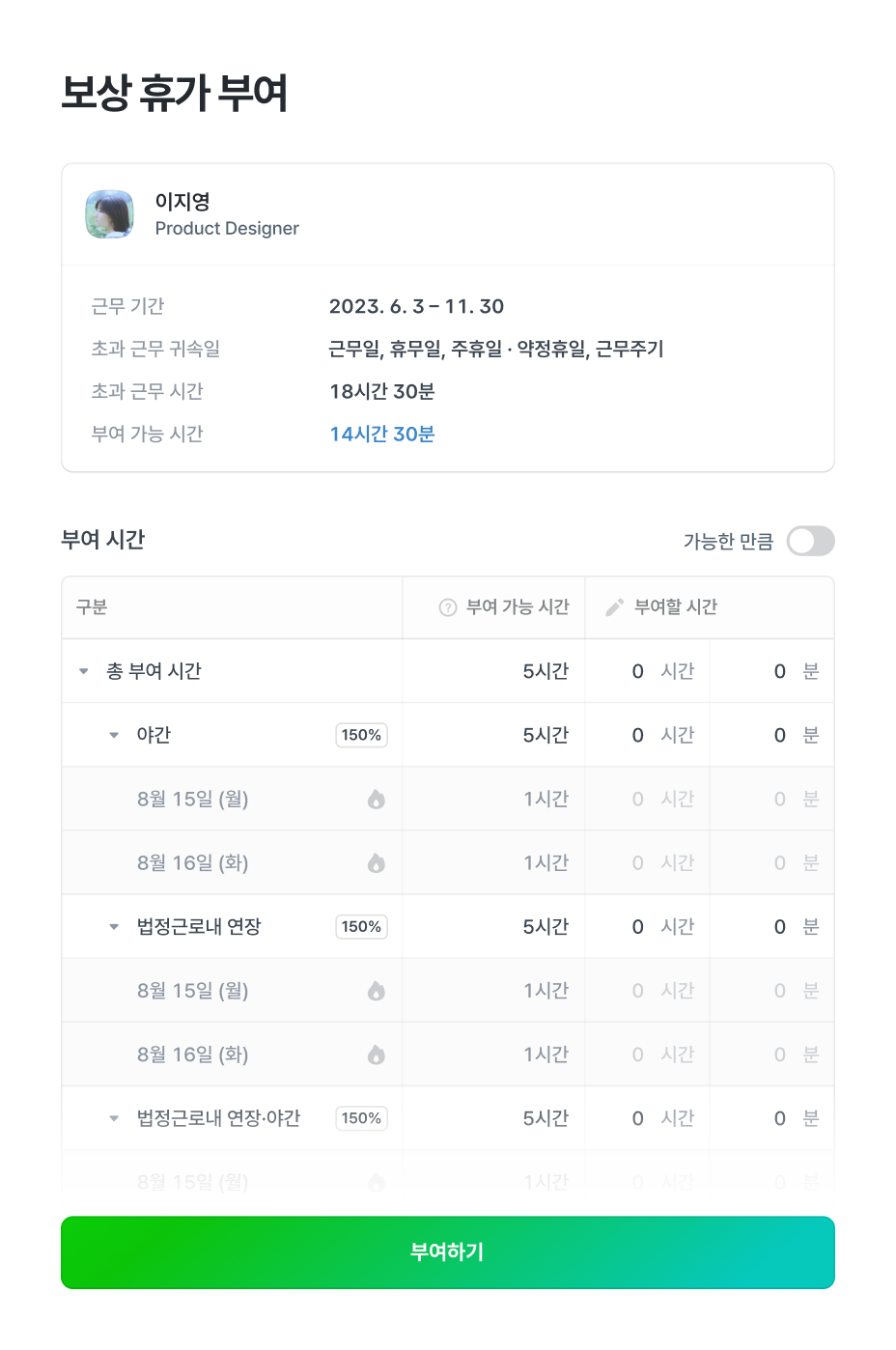
Task: Click the blue 14시간 30분 link
Action: pos(382,434)
